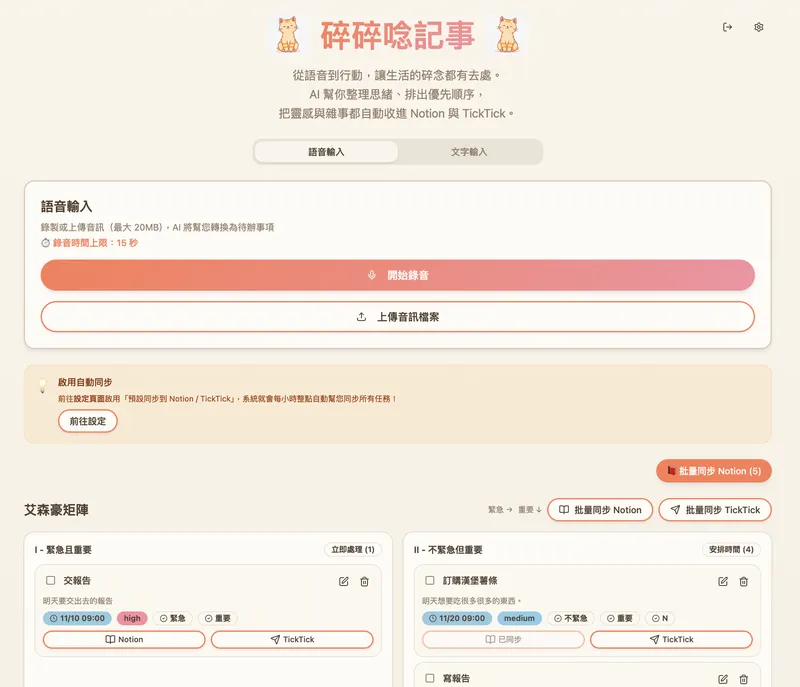
Task: Send 交報告 to TickTick
Action: click(292, 640)
